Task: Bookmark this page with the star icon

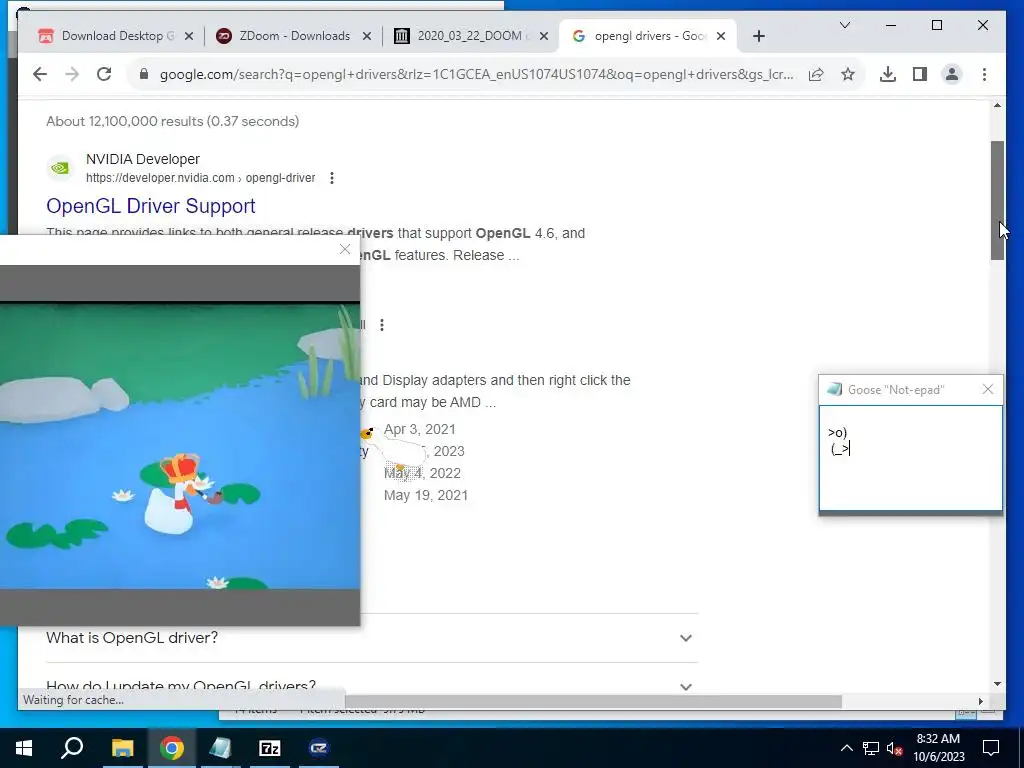Action: (848, 74)
